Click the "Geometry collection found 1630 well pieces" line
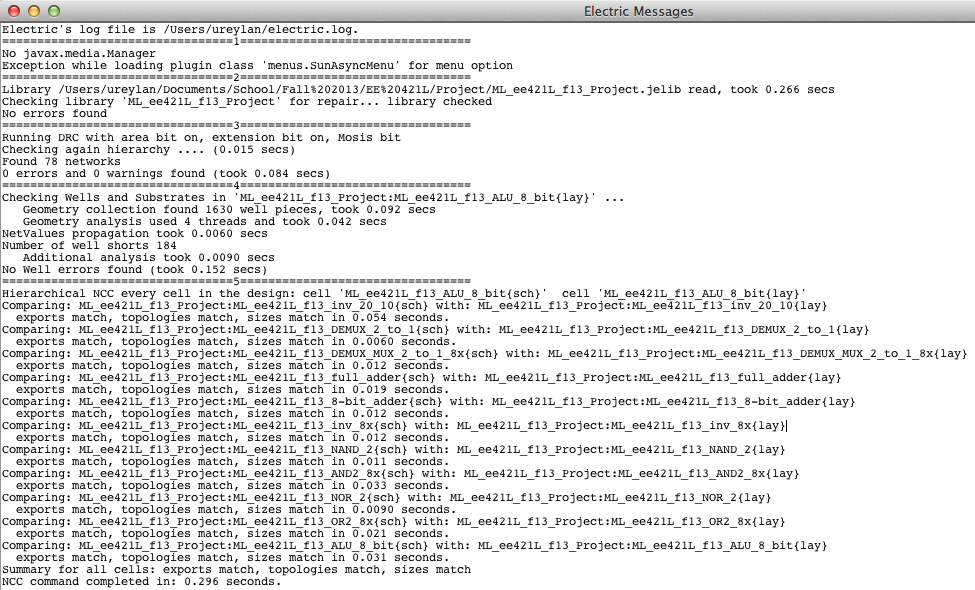975x590 pixels. [229, 210]
